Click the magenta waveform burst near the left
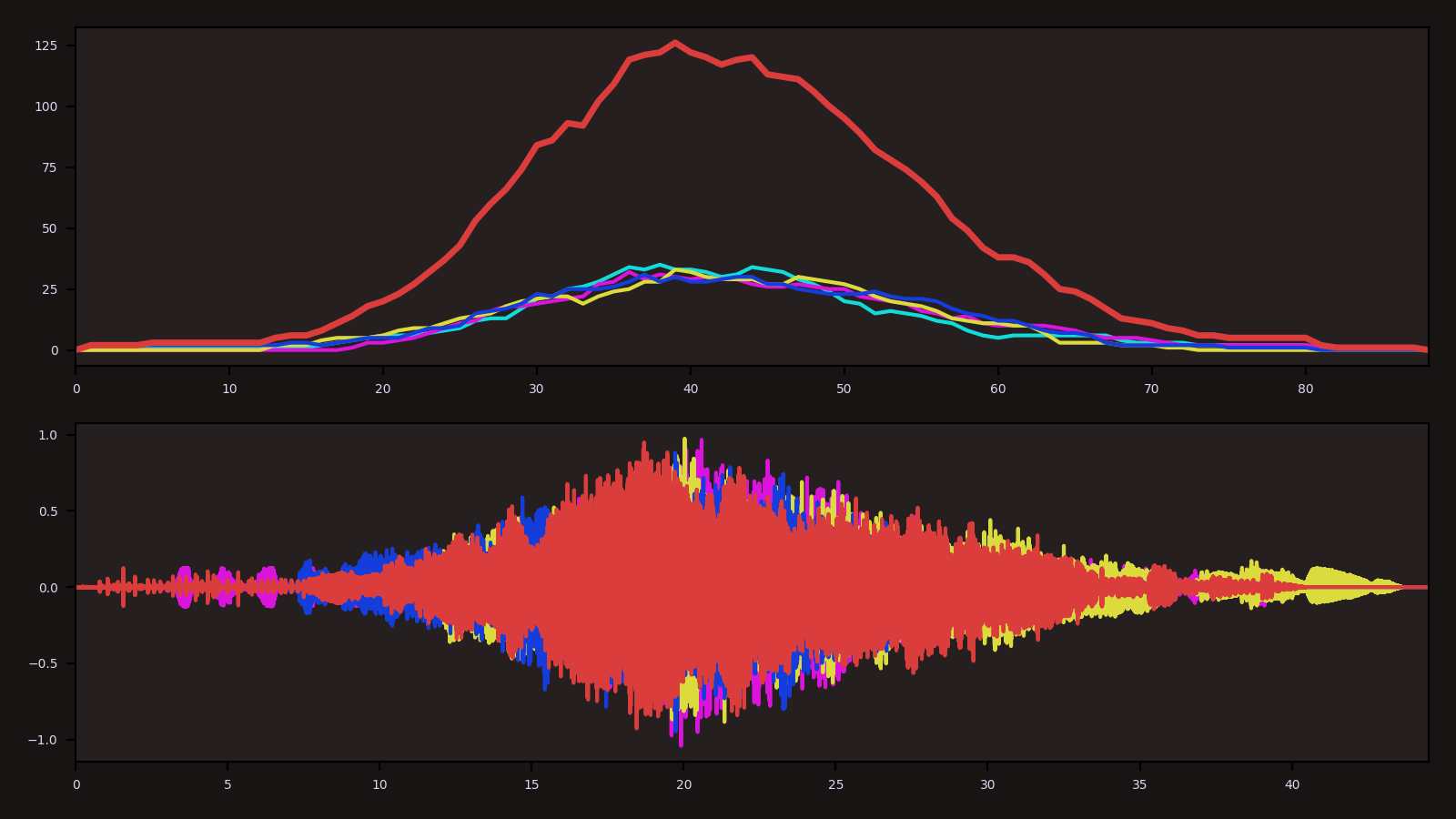Viewport: 1456px width, 819px height. [186, 587]
